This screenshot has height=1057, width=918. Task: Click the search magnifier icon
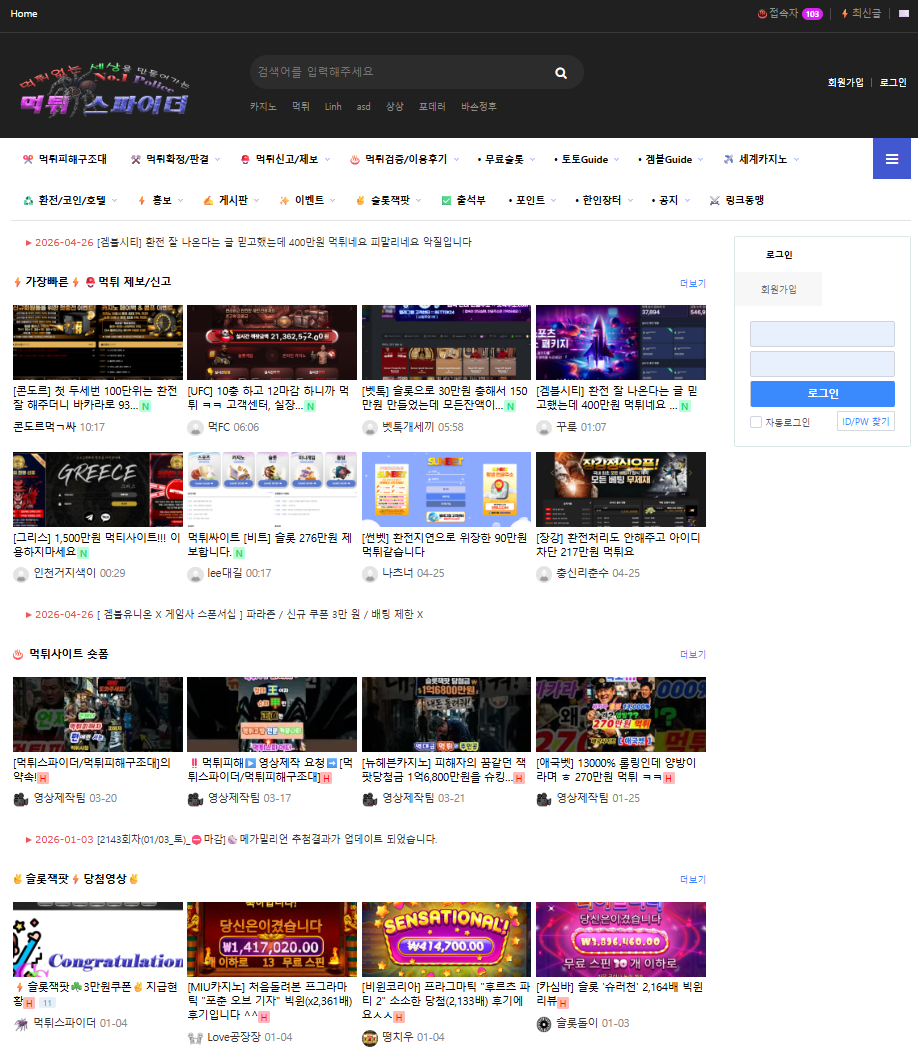pos(561,73)
